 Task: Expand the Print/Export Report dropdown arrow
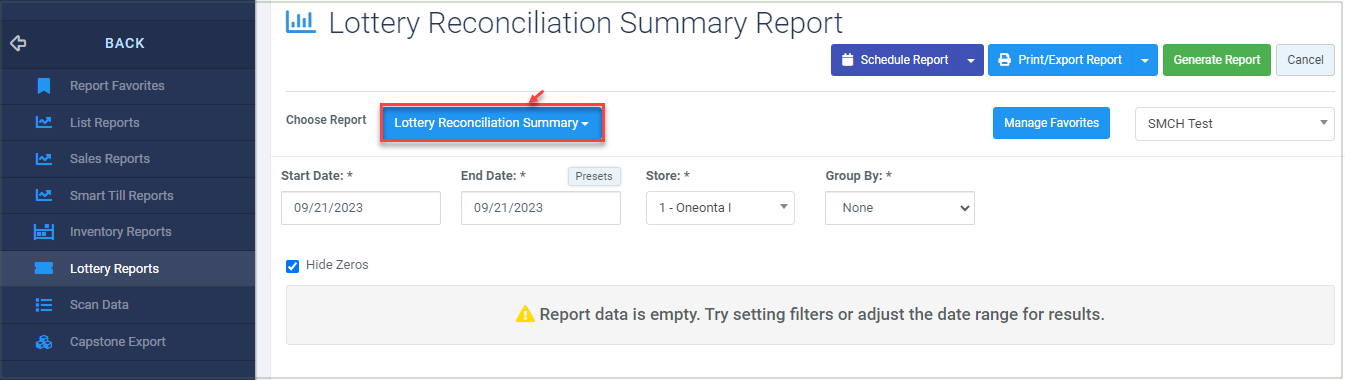coord(1145,60)
